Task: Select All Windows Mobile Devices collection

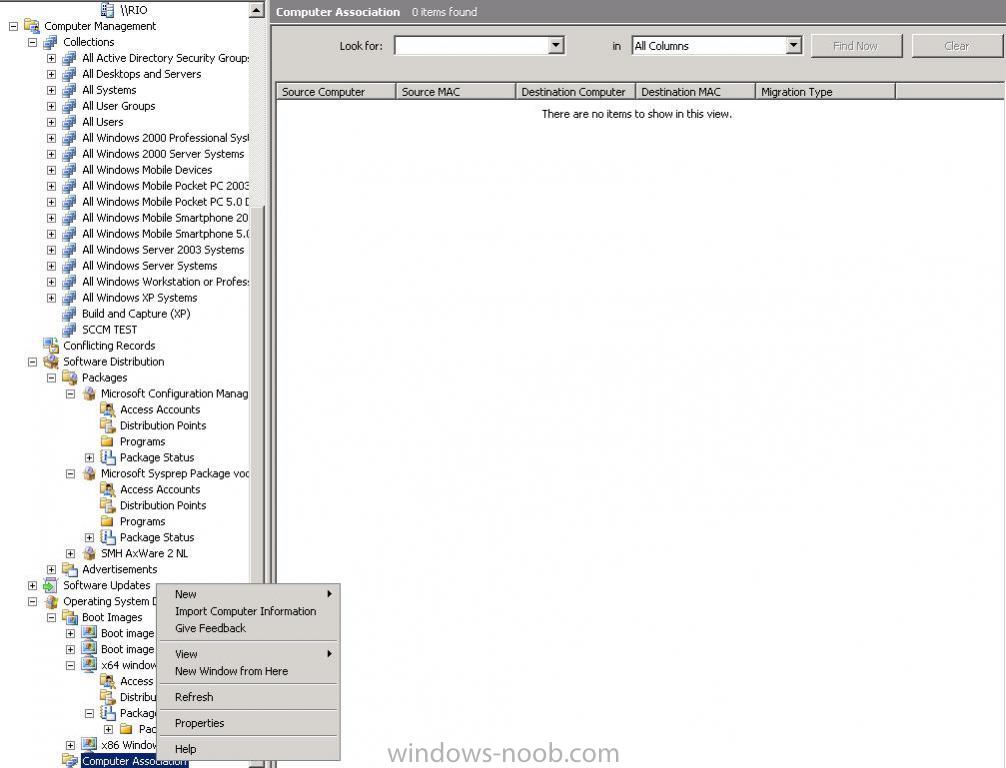Action: pos(147,170)
